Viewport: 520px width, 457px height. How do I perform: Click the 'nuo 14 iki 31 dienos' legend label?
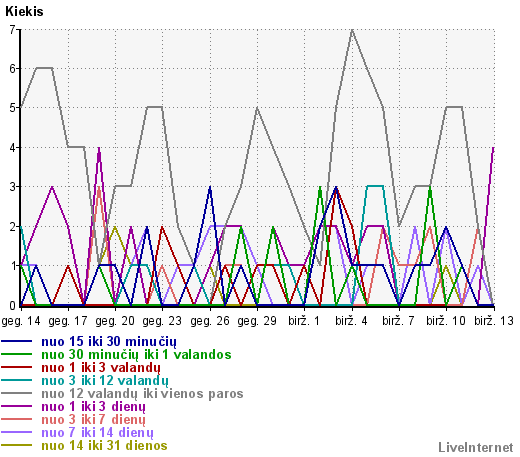104,446
